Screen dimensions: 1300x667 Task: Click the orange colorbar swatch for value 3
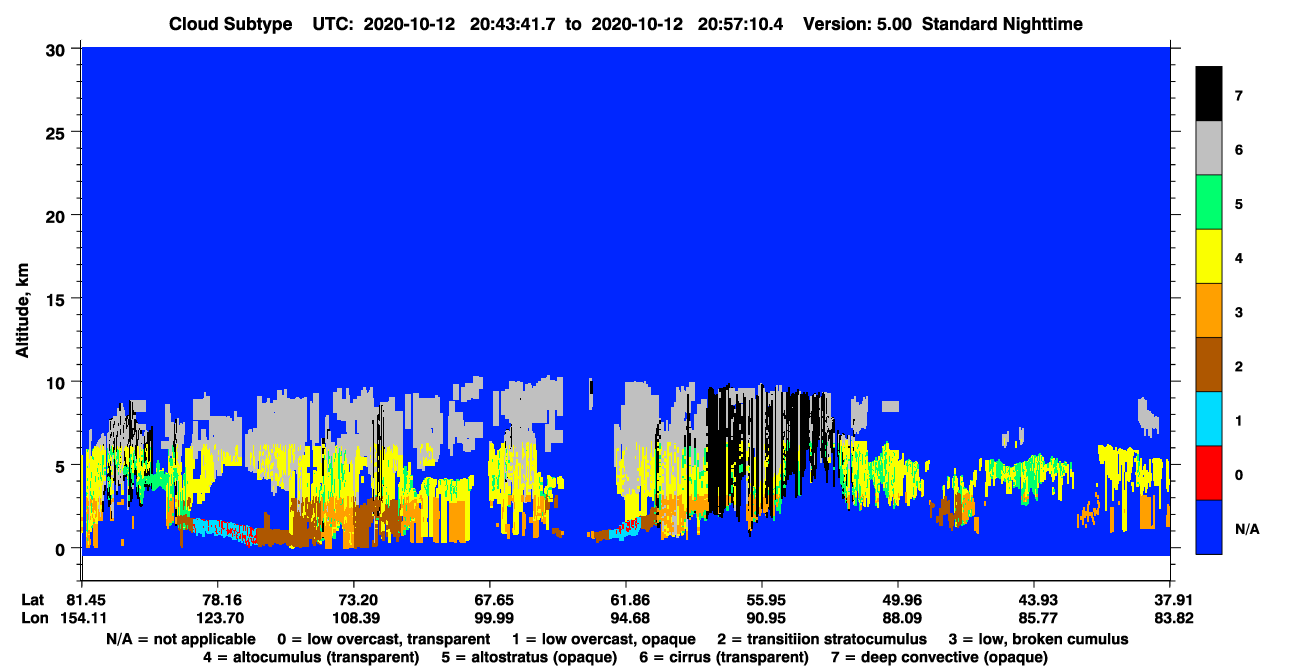[x=1209, y=311]
